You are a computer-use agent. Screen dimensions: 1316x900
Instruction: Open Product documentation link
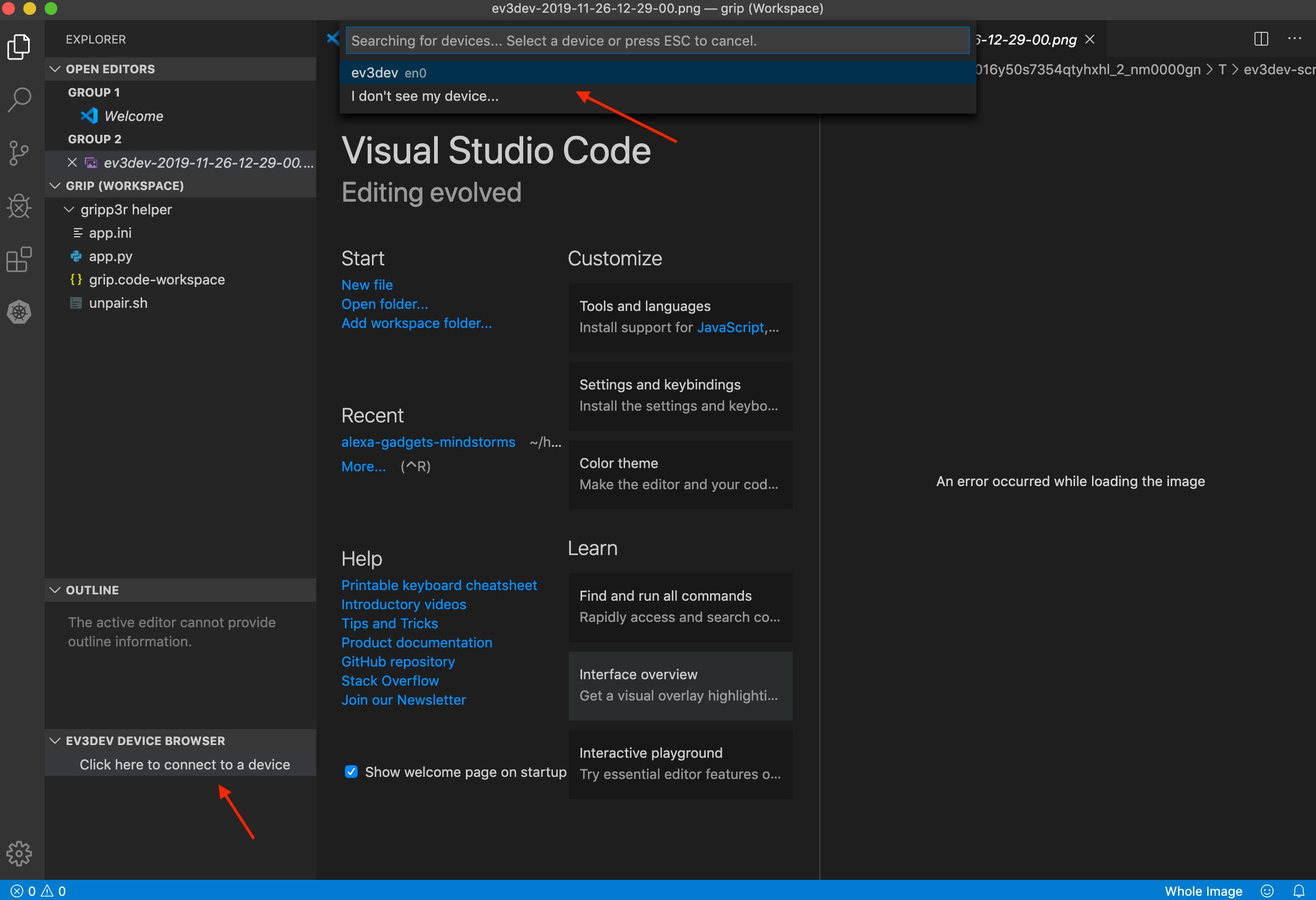417,643
